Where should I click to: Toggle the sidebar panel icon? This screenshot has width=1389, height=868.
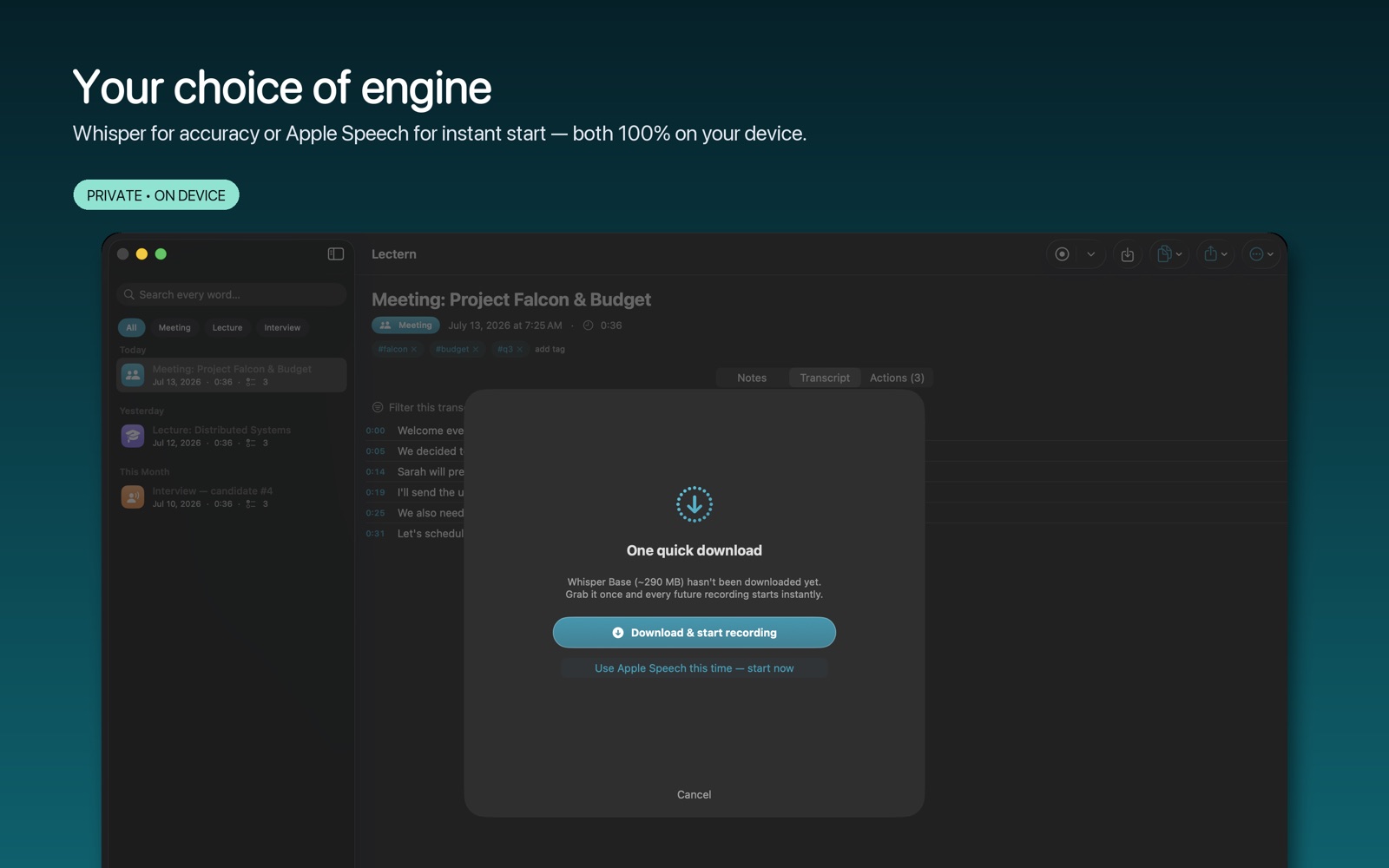(336, 254)
